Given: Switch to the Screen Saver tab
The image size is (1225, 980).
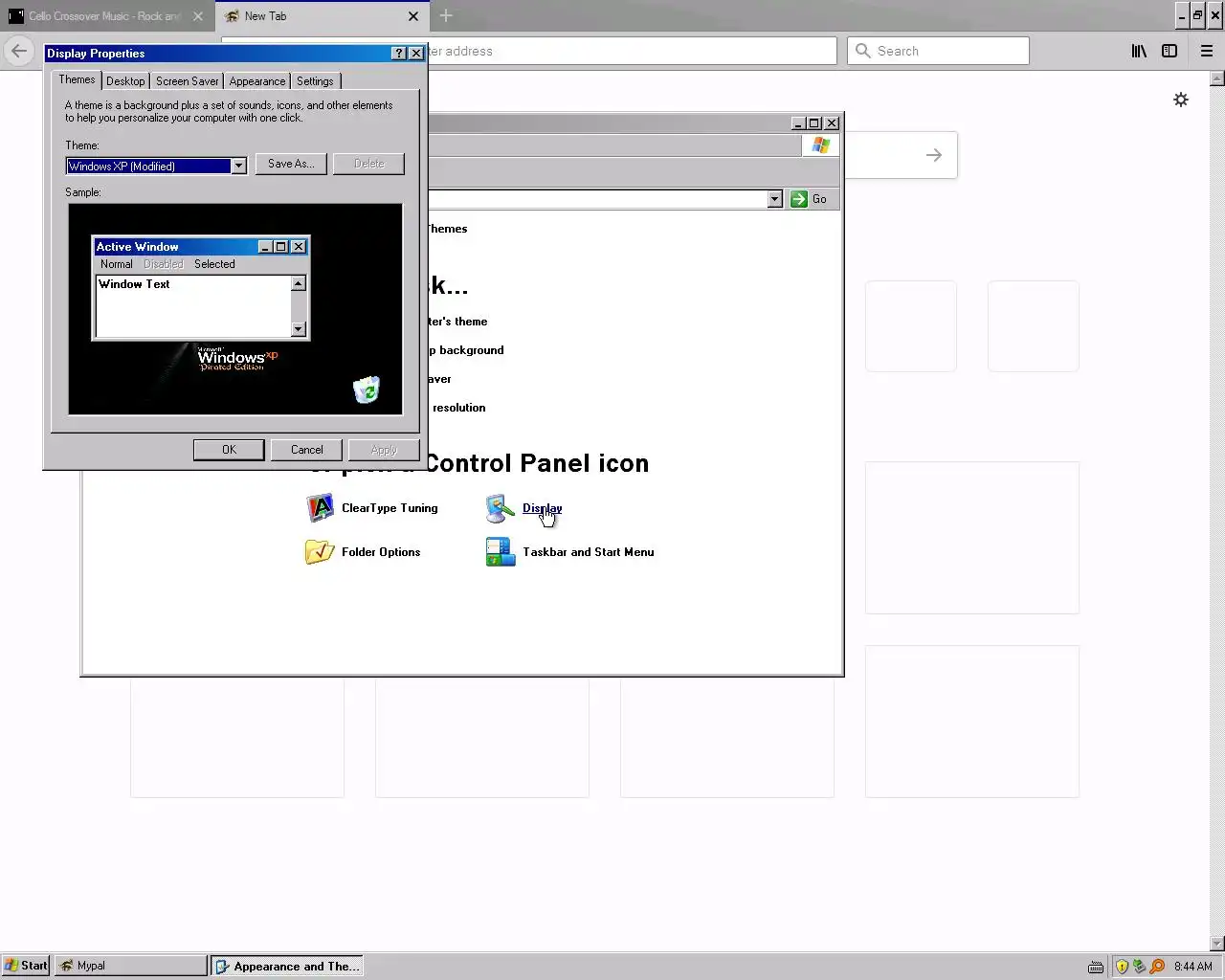Looking at the screenshot, I should coord(187,81).
